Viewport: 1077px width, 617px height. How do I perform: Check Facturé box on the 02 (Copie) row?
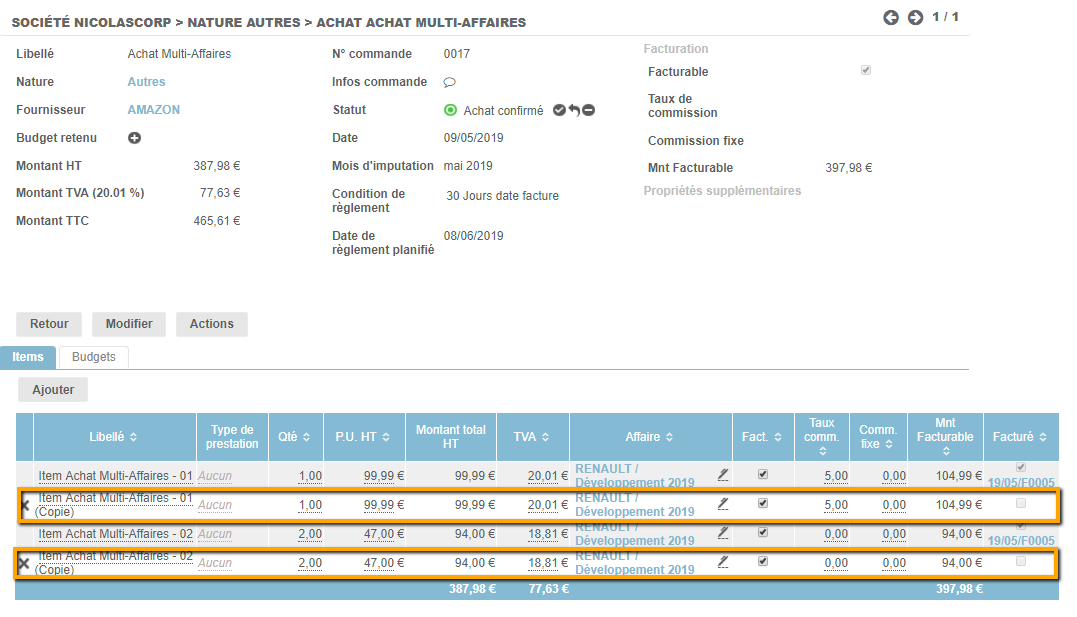(1020, 562)
